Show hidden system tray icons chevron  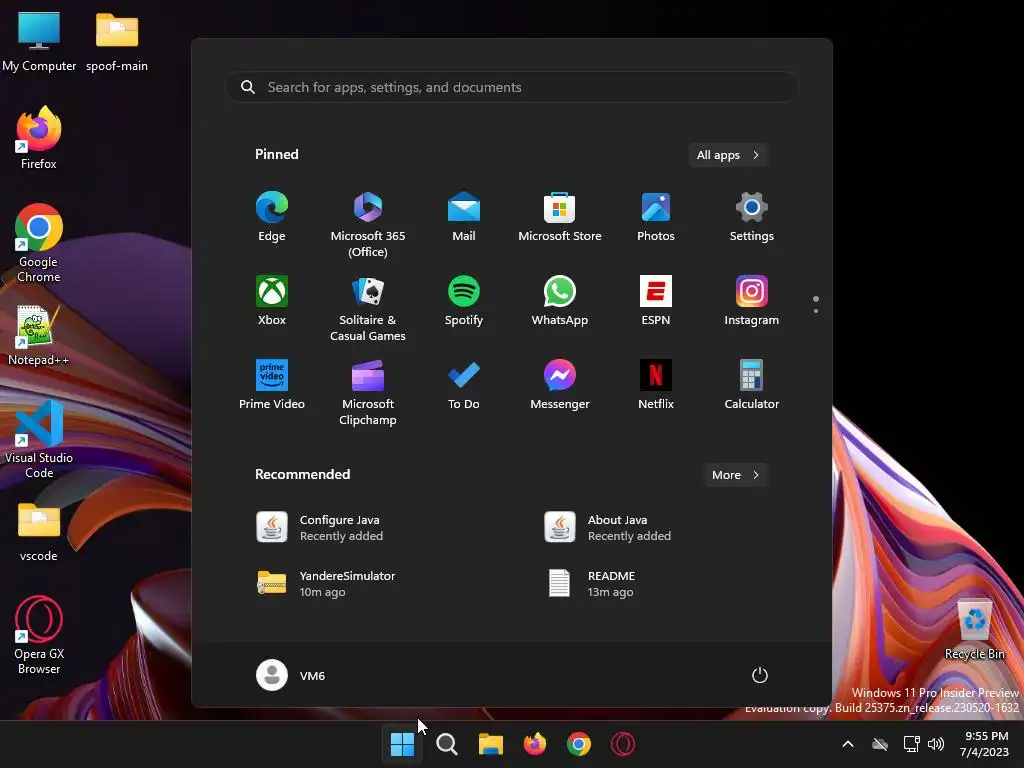tap(848, 744)
